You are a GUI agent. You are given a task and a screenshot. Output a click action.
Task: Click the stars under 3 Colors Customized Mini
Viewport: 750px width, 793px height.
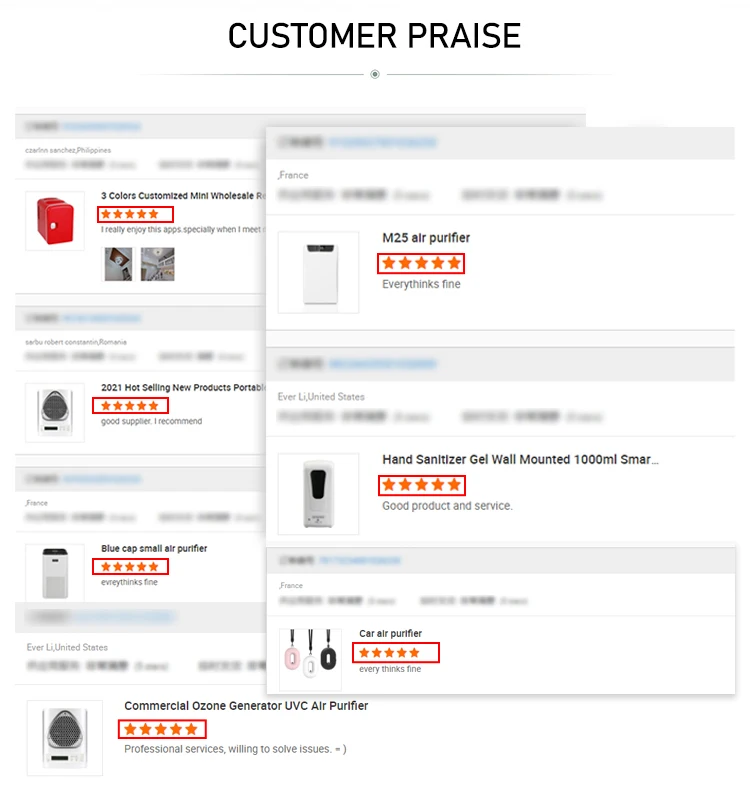[136, 214]
